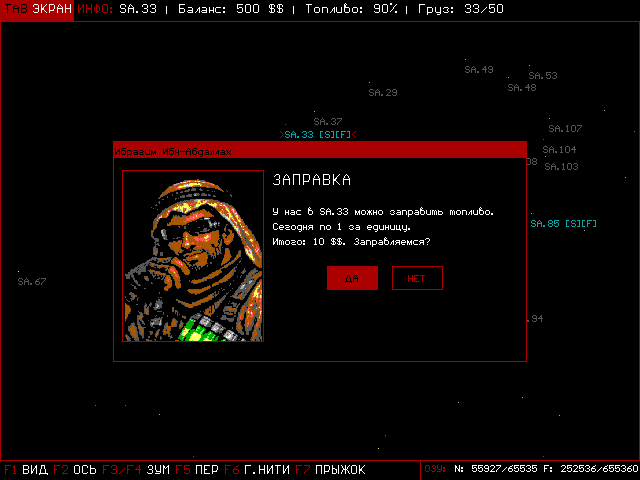The width and height of the screenshot is (640, 480).
Task: Confirm refueling with the ДА button
Action: [x=352, y=278]
